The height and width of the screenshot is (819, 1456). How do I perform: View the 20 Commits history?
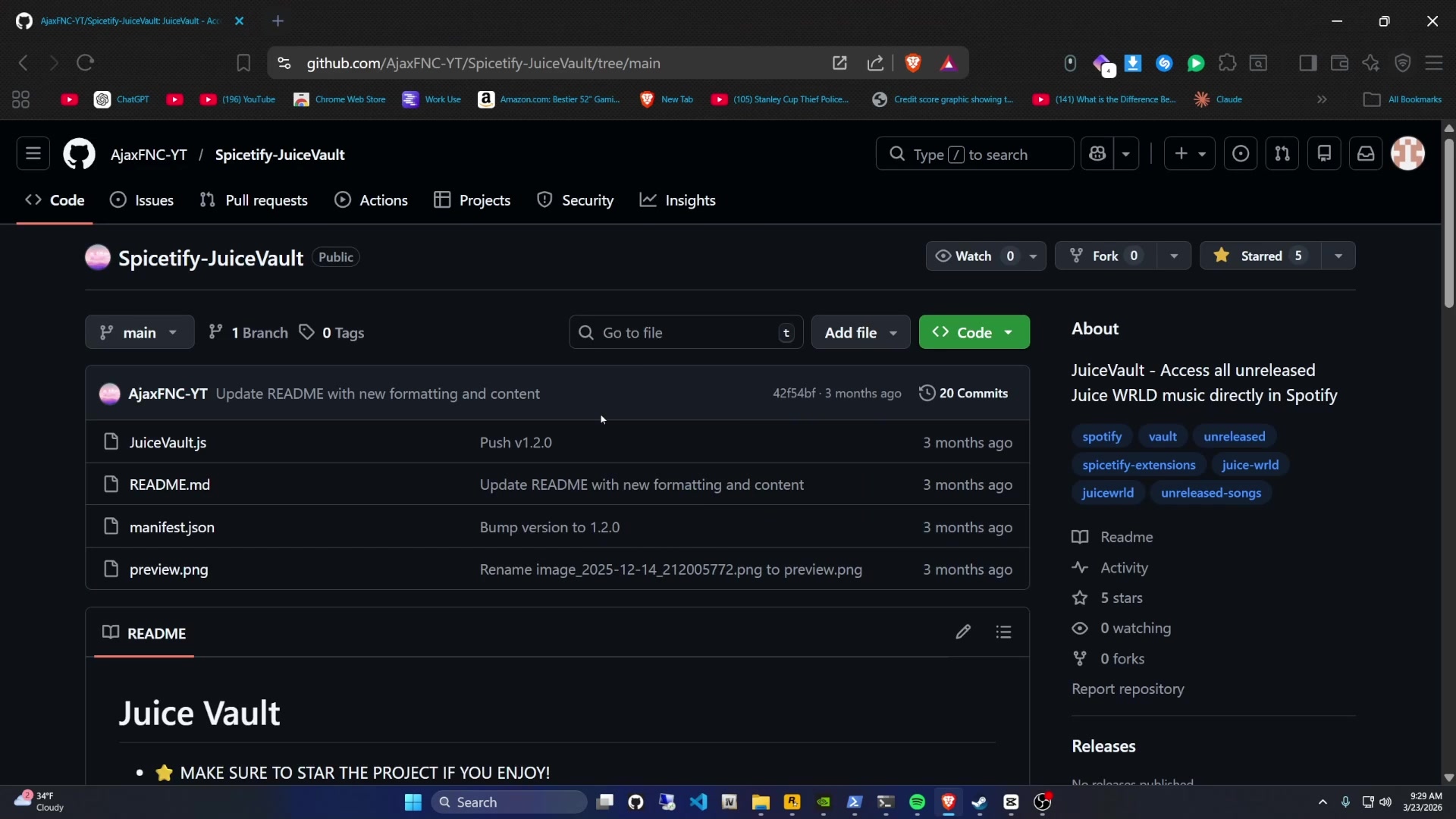(964, 394)
